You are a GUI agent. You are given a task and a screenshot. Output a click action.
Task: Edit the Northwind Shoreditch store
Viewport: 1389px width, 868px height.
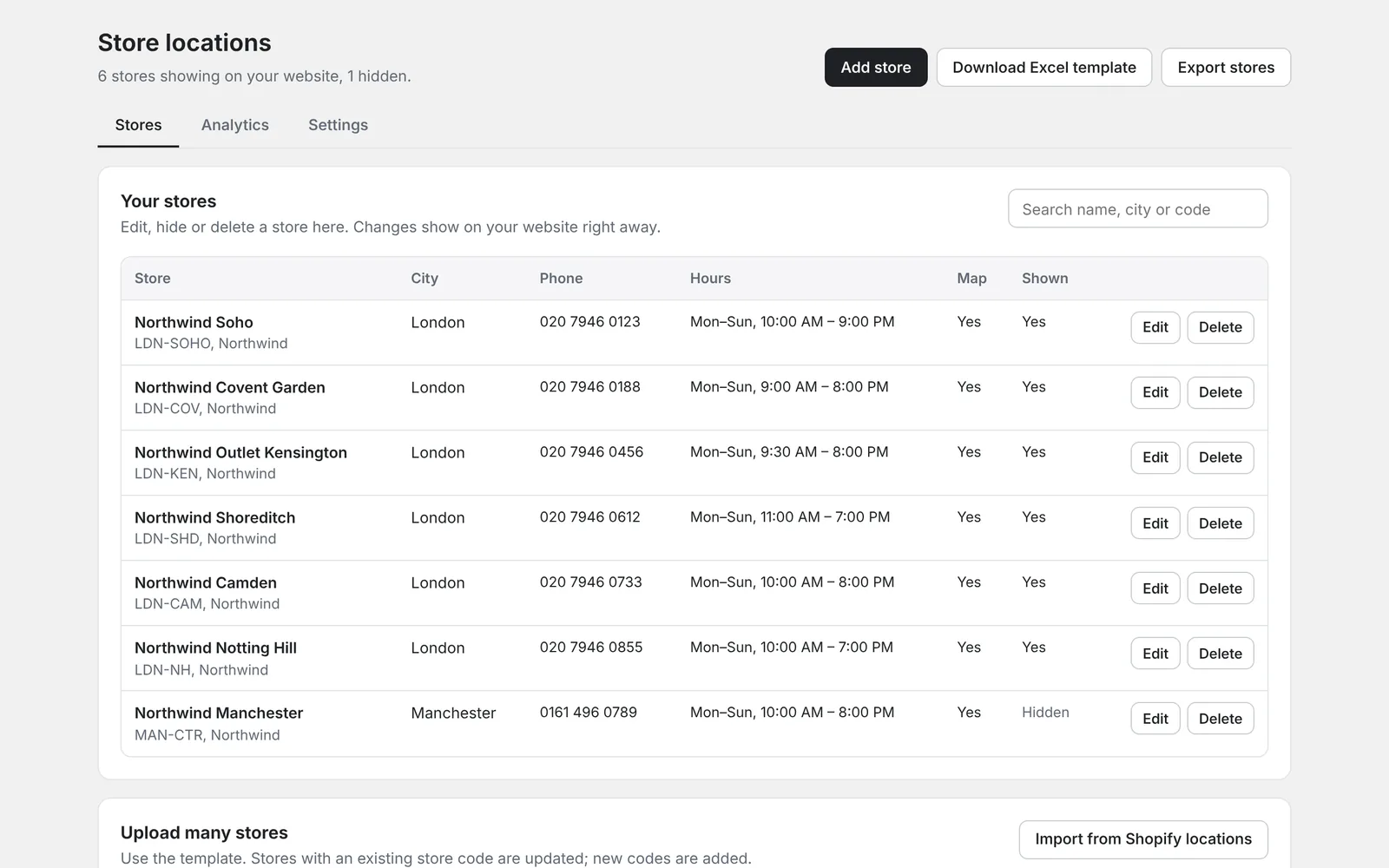1155,523
